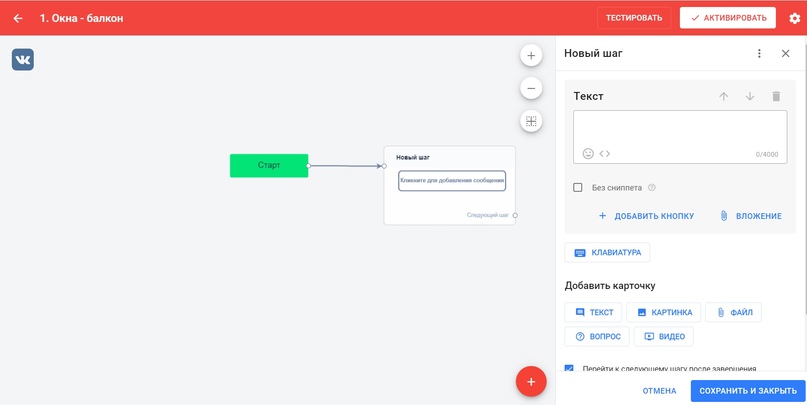Viewport: 807px width, 405px height.
Task: Open the three-dot menu for Новый шаг
Action: point(759,54)
